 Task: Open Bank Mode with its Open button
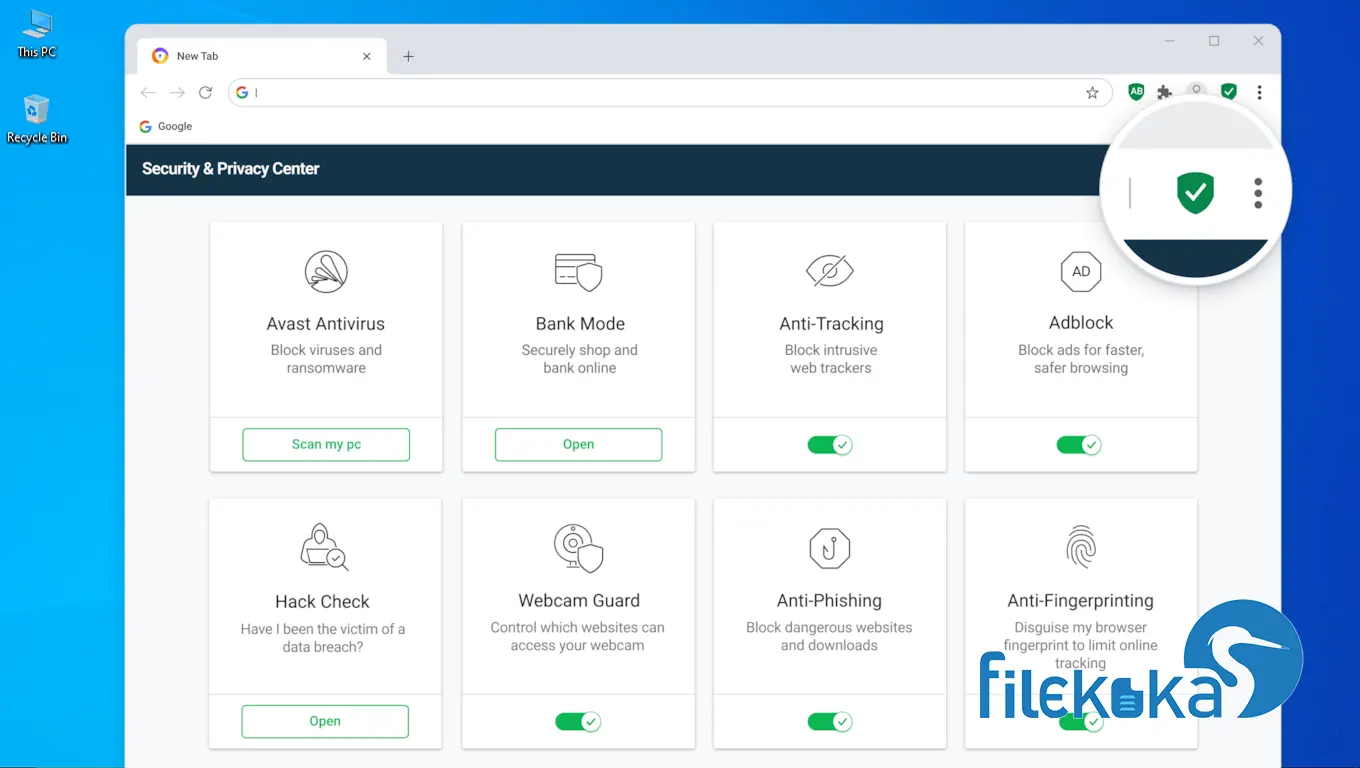pos(578,444)
